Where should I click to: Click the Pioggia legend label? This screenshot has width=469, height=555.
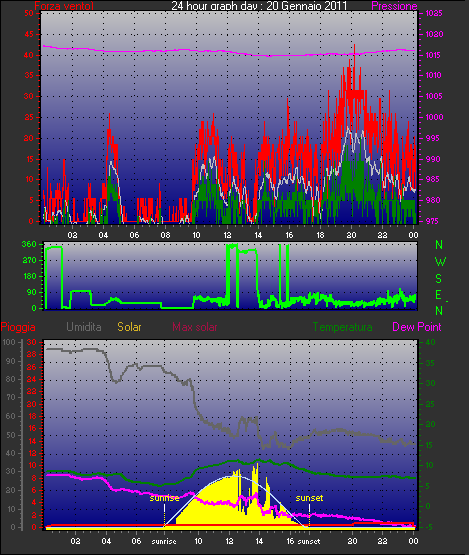click(18, 327)
